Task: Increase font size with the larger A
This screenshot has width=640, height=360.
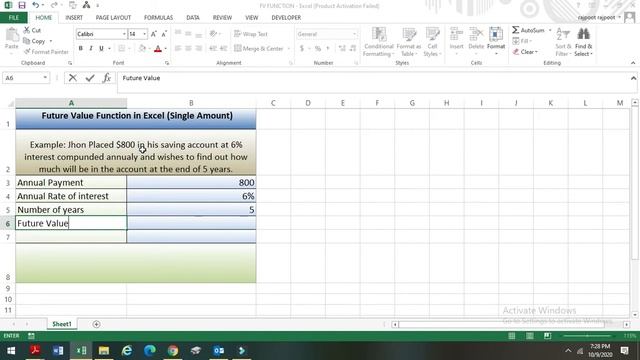Action: (x=153, y=34)
